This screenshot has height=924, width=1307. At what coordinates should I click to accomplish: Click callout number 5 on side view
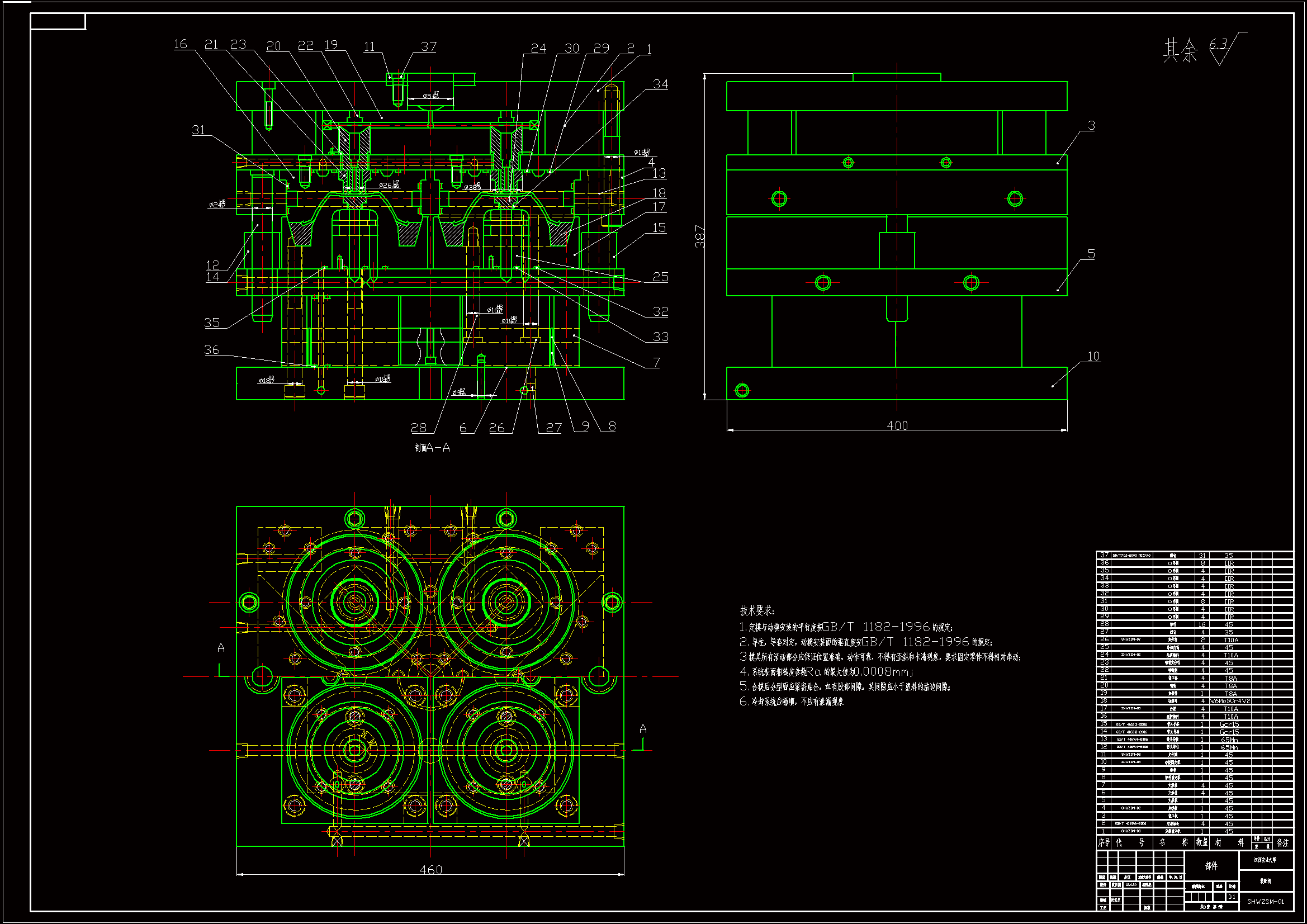1091,254
